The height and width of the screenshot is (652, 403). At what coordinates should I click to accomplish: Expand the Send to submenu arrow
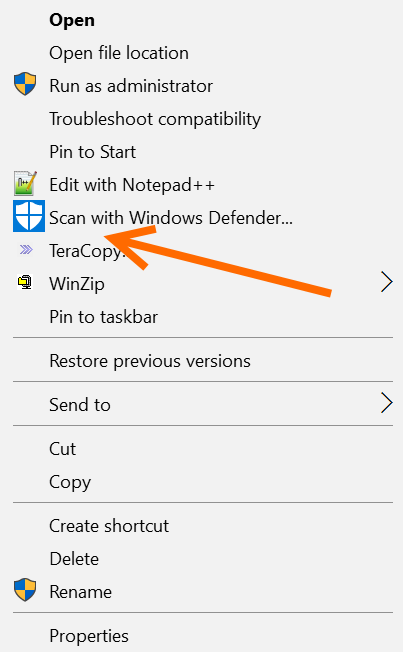click(386, 403)
